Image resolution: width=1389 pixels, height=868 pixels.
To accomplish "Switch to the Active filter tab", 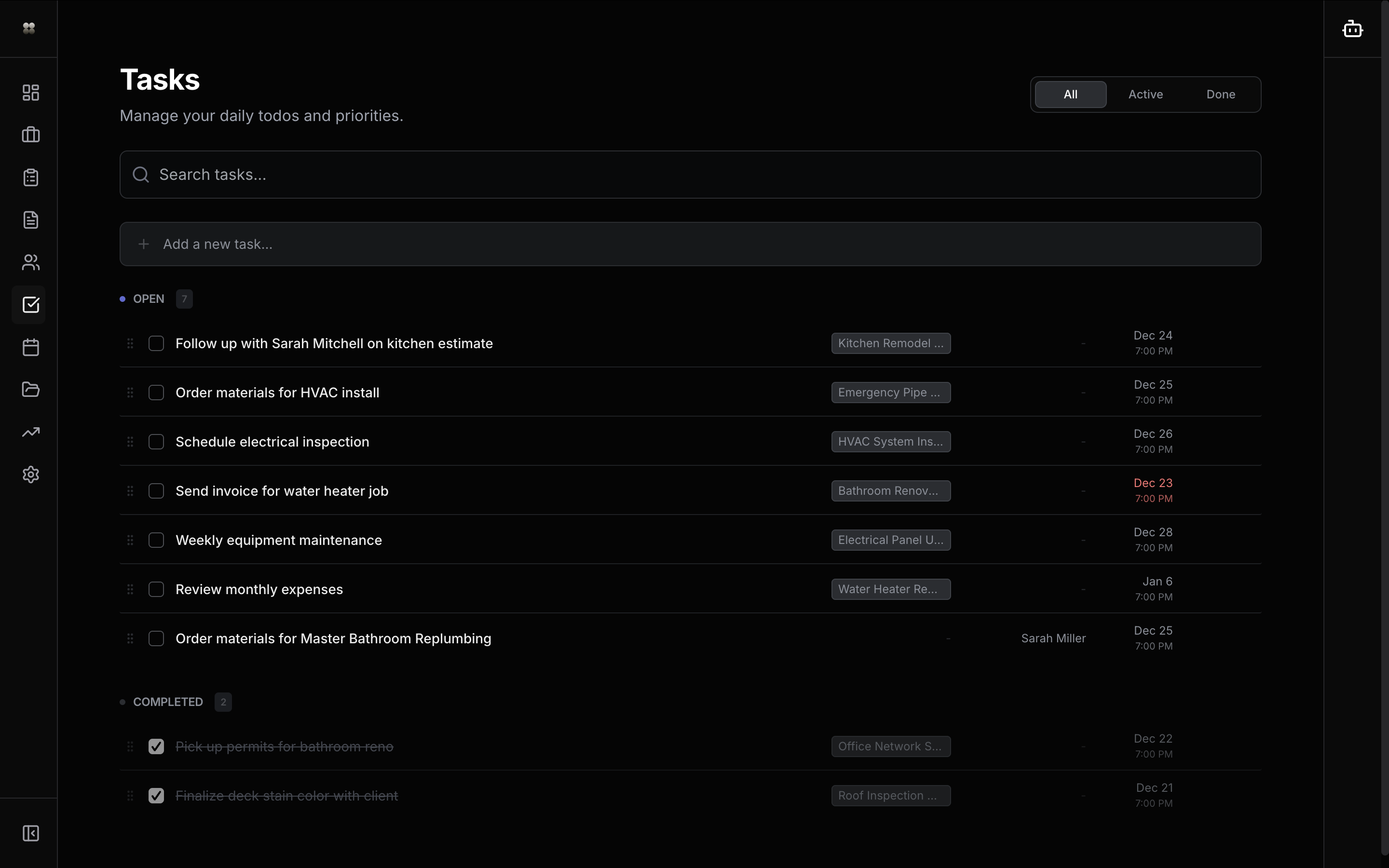I will [1145, 95].
